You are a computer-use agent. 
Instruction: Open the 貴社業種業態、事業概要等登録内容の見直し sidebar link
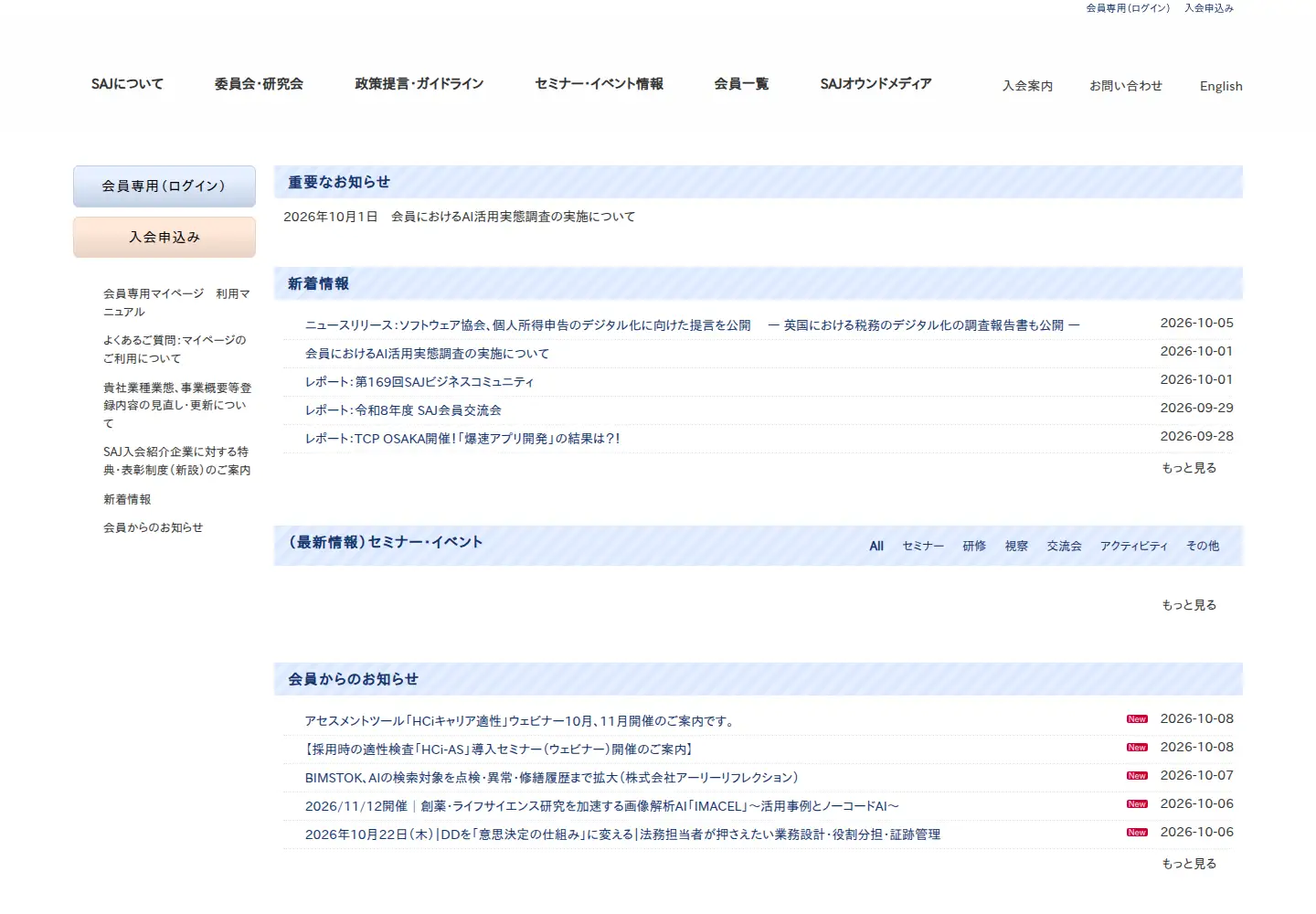[x=177, y=405]
